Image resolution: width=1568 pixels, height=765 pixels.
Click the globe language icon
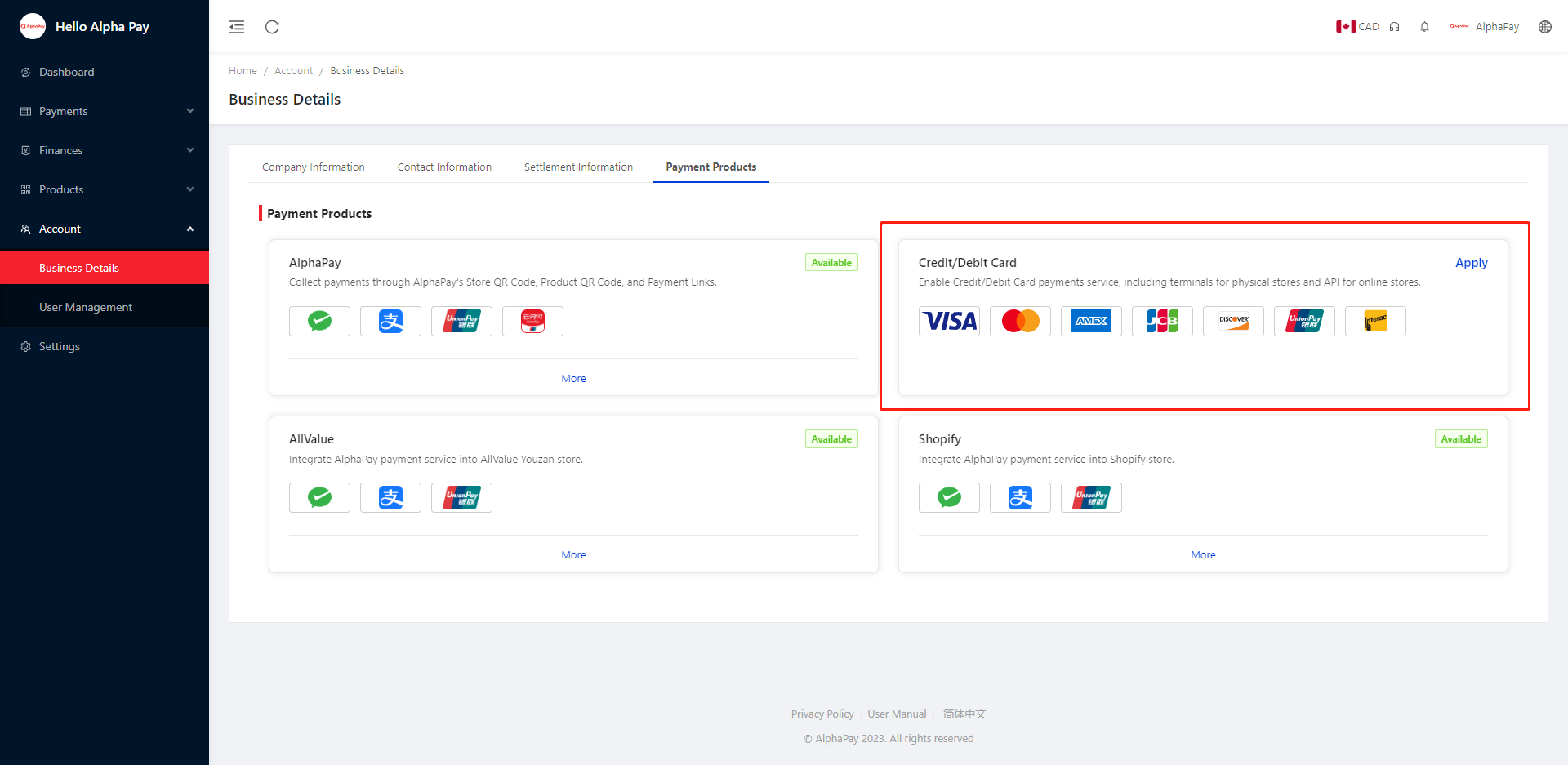pos(1545,27)
